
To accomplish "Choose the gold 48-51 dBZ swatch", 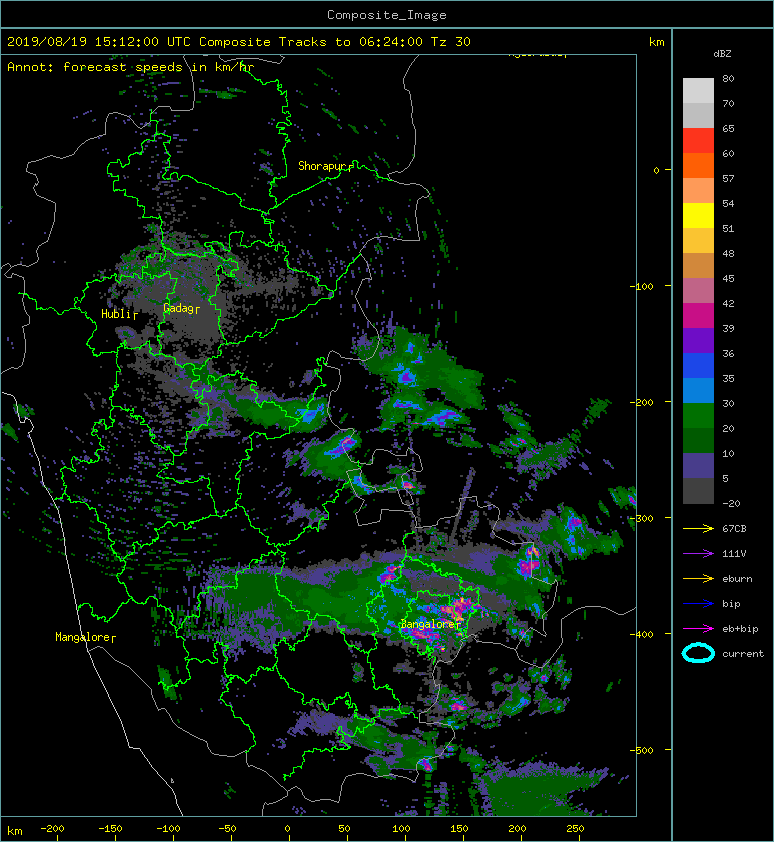I will 698,241.
